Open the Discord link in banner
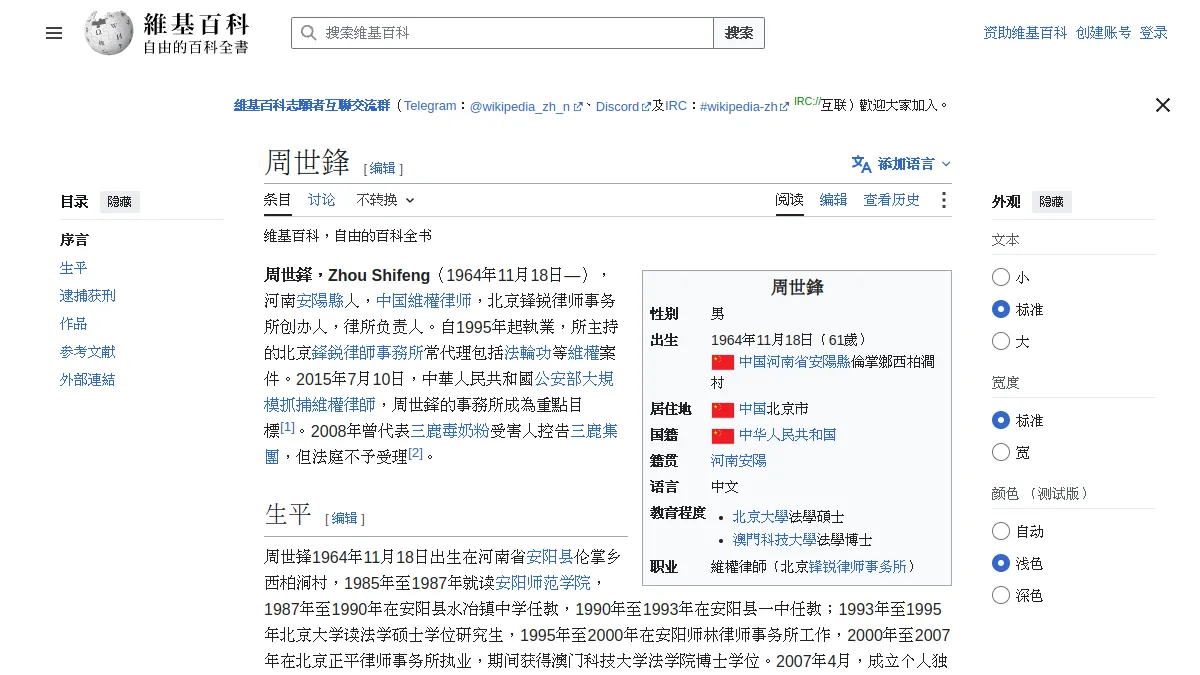The height and width of the screenshot is (675, 1200). (623, 106)
